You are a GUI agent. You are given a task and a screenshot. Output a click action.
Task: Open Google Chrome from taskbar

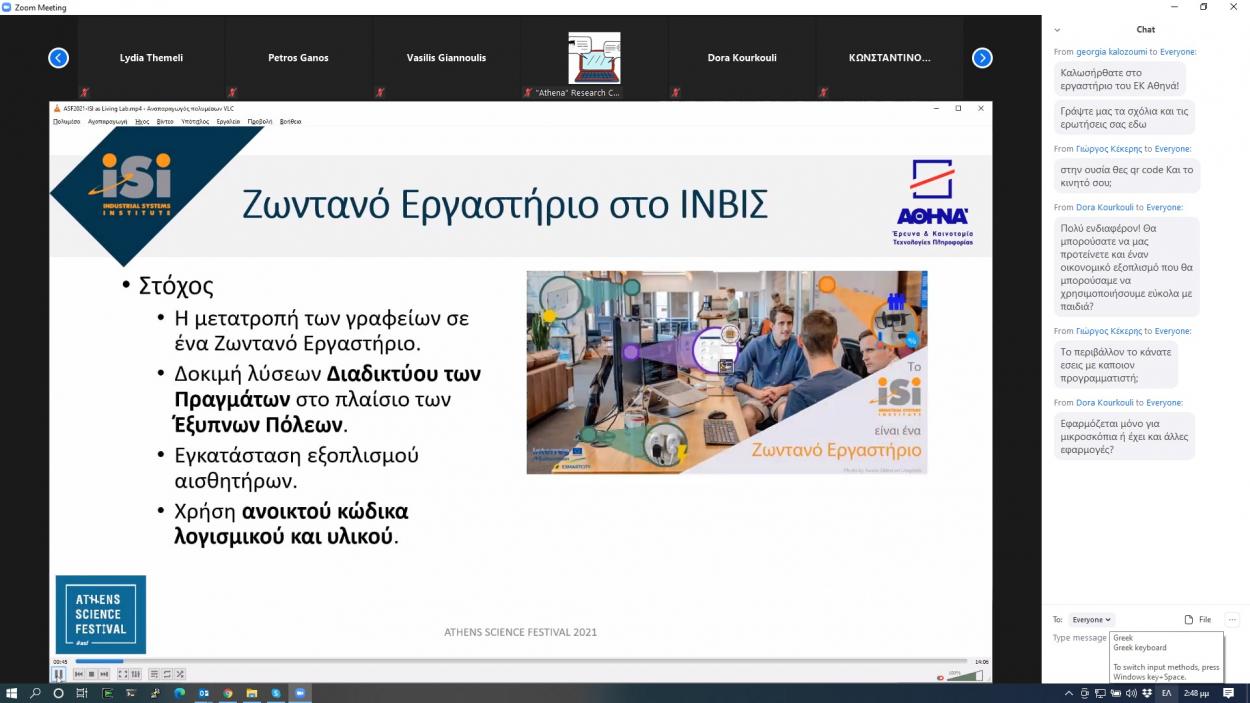pos(228,693)
